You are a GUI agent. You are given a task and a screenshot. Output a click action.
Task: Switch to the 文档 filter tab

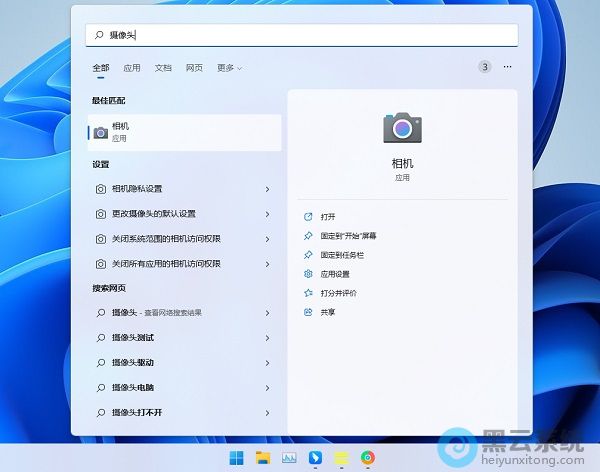point(163,68)
